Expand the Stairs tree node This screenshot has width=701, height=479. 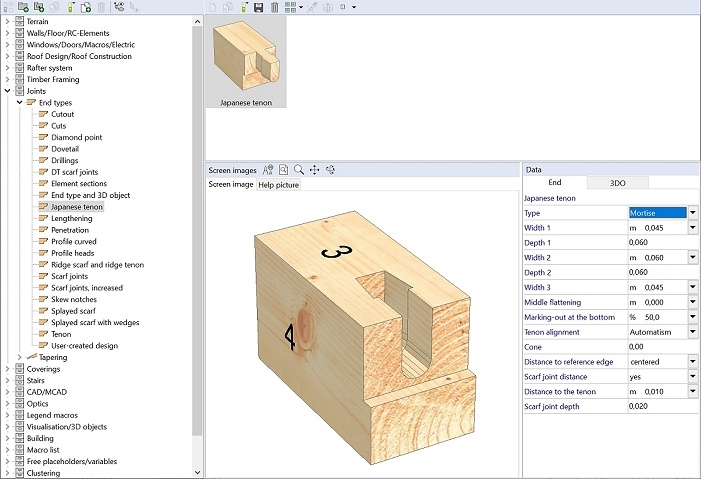click(x=7, y=380)
